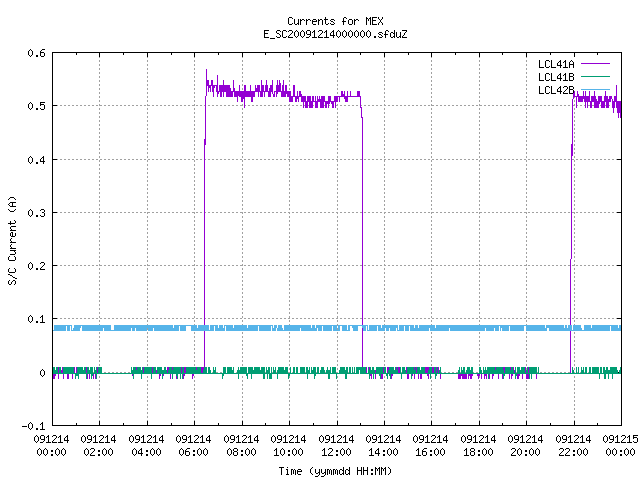Click the y-axis tick value 0.5
This screenshot has height=480, width=640.
(x=37, y=106)
